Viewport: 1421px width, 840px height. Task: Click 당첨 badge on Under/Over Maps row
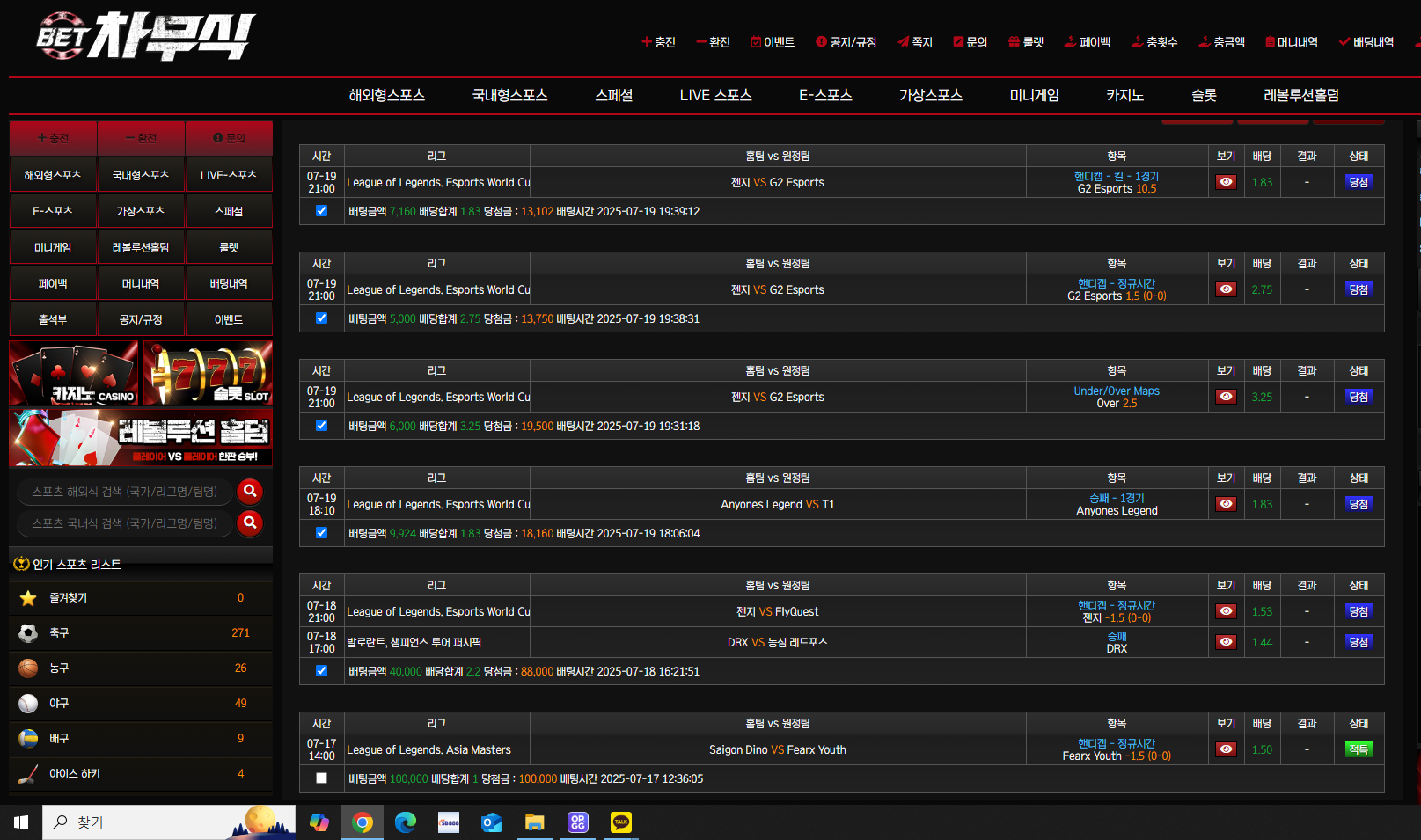pyautogui.click(x=1359, y=397)
